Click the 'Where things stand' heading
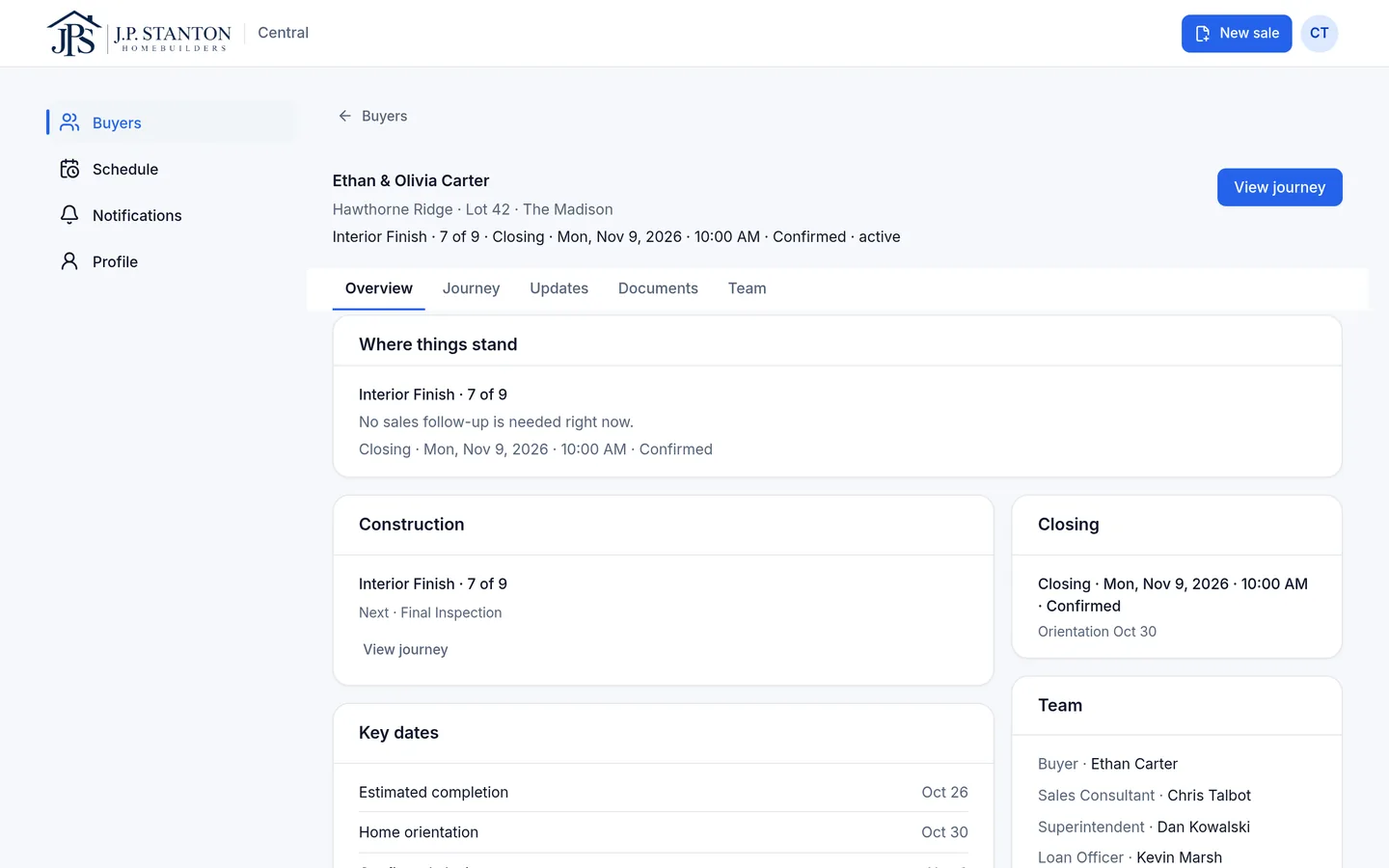Viewport: 1389px width, 868px height. point(438,344)
